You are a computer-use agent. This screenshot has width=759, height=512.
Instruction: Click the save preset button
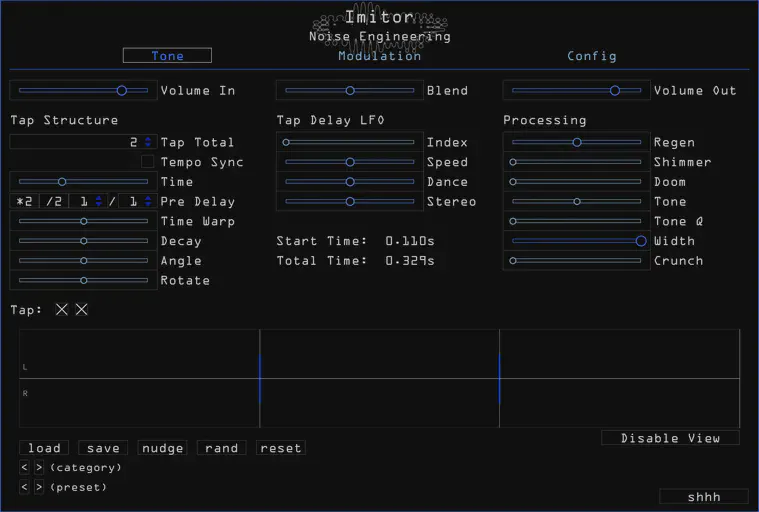point(103,448)
